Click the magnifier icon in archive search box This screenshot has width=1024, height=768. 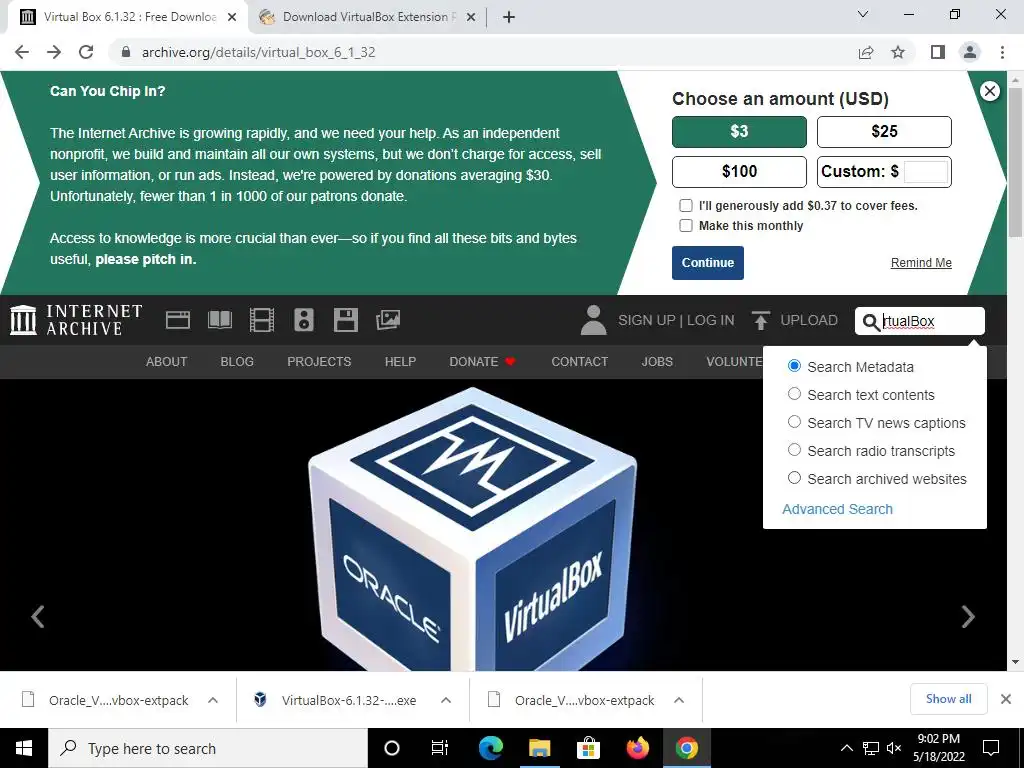[871, 321]
